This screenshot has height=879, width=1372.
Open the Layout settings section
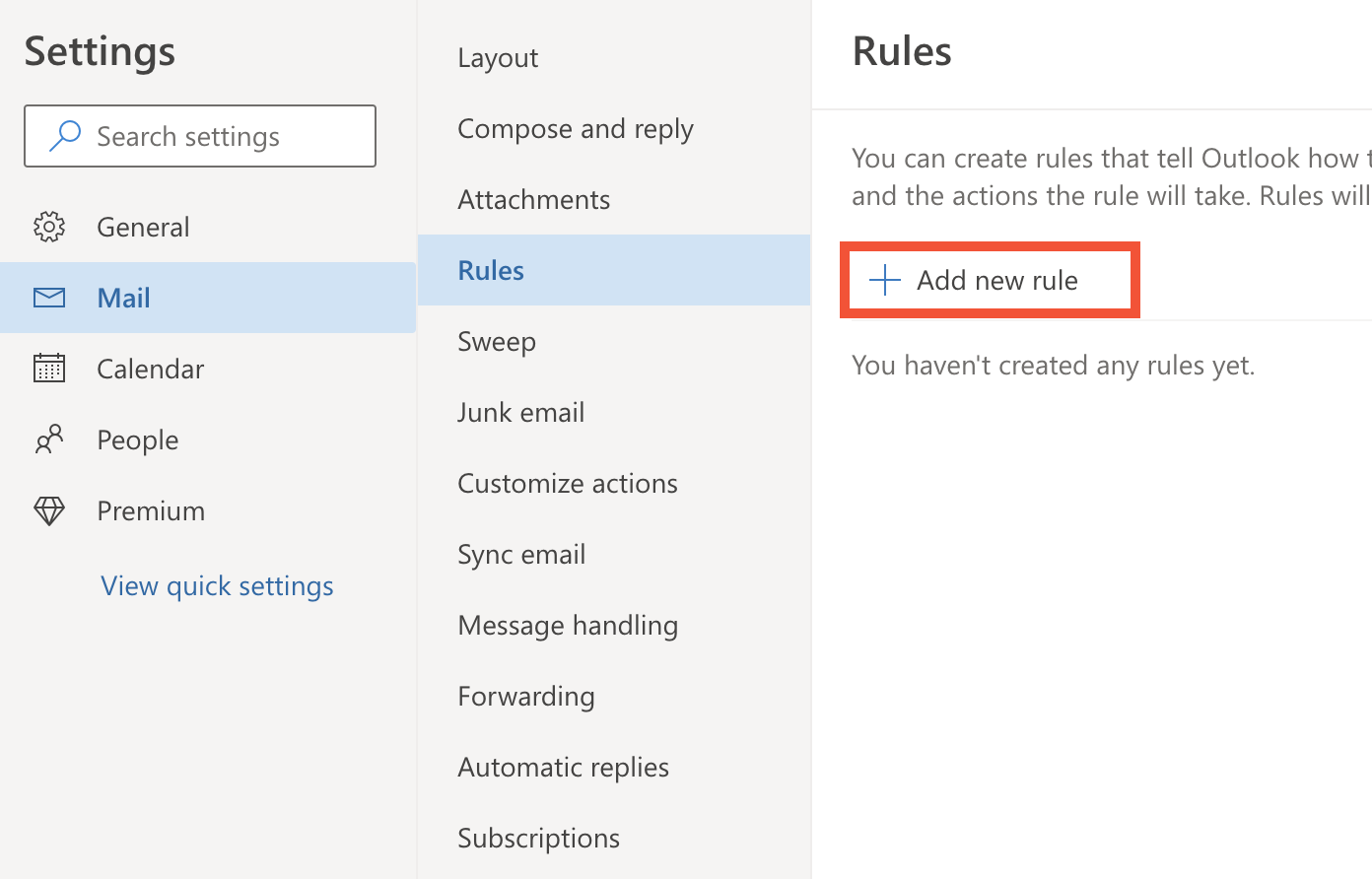coord(498,57)
